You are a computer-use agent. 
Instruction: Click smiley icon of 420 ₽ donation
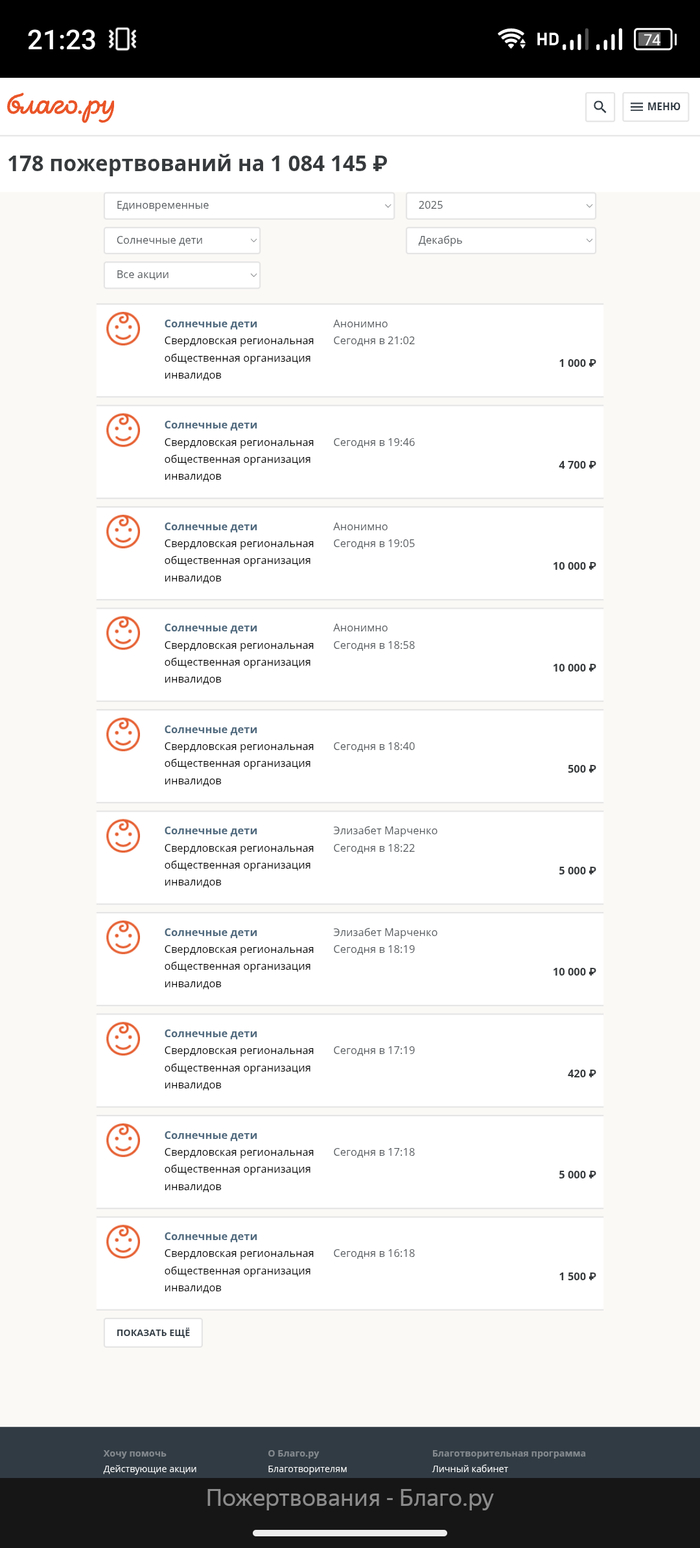point(123,1039)
